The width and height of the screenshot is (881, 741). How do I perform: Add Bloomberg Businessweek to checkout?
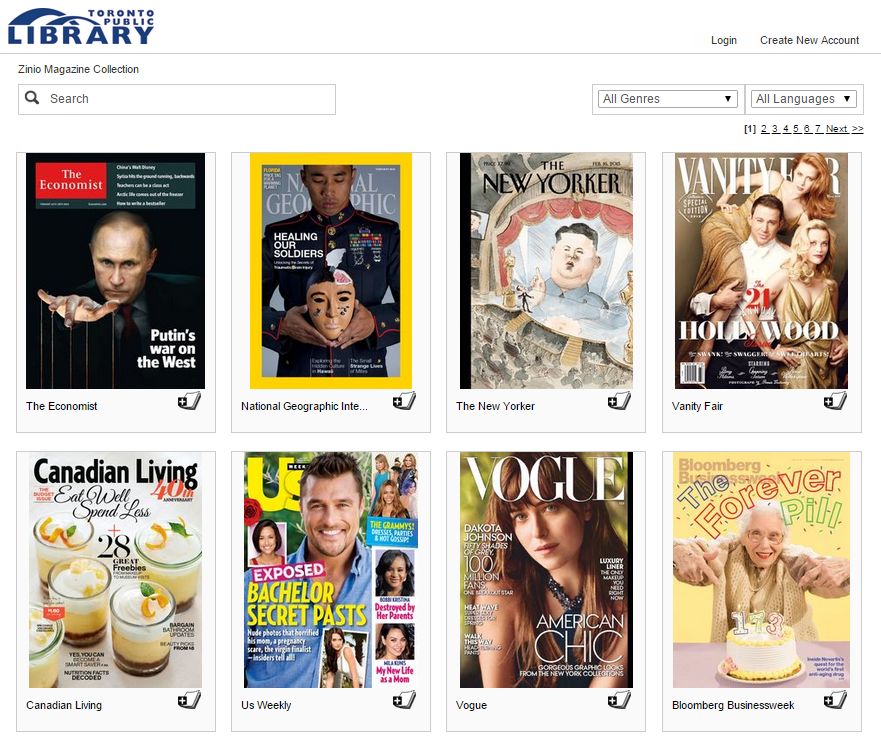click(x=835, y=699)
